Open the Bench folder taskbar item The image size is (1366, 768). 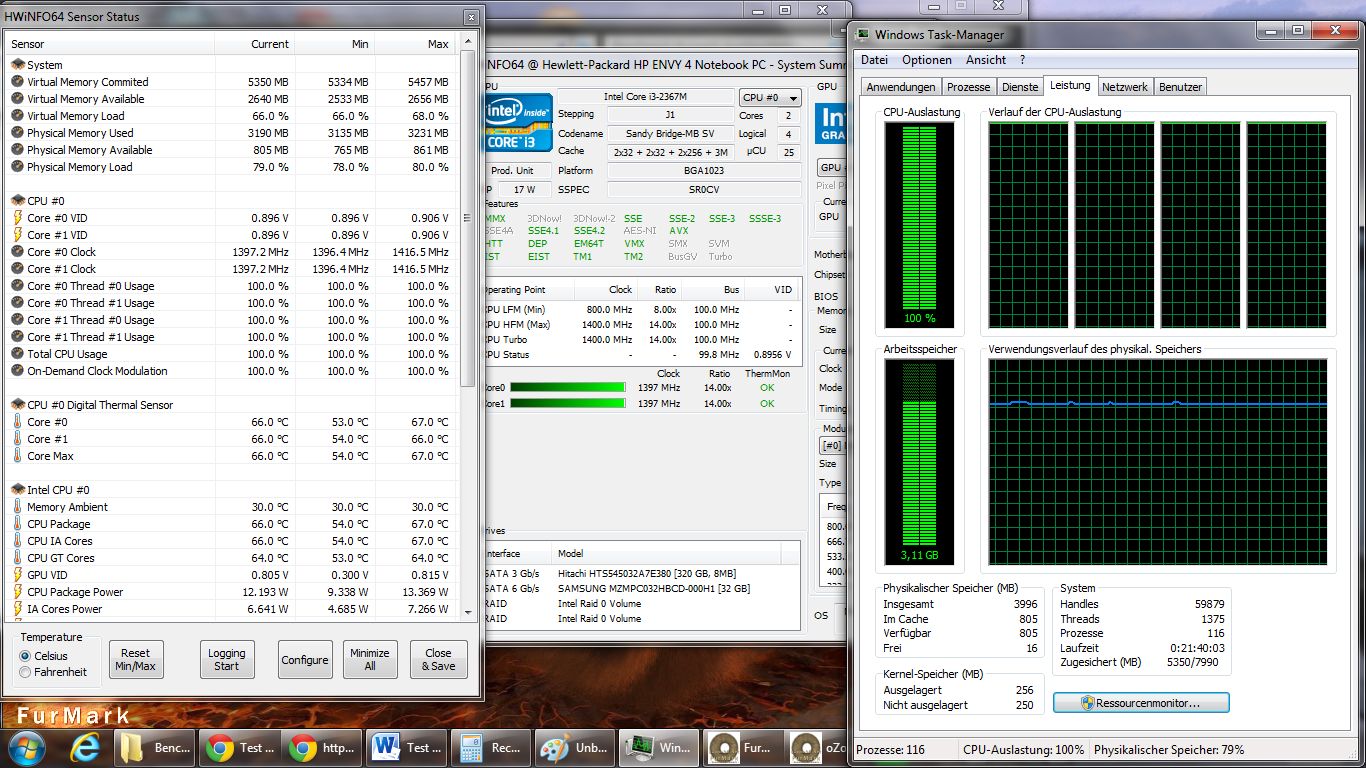tap(156, 747)
